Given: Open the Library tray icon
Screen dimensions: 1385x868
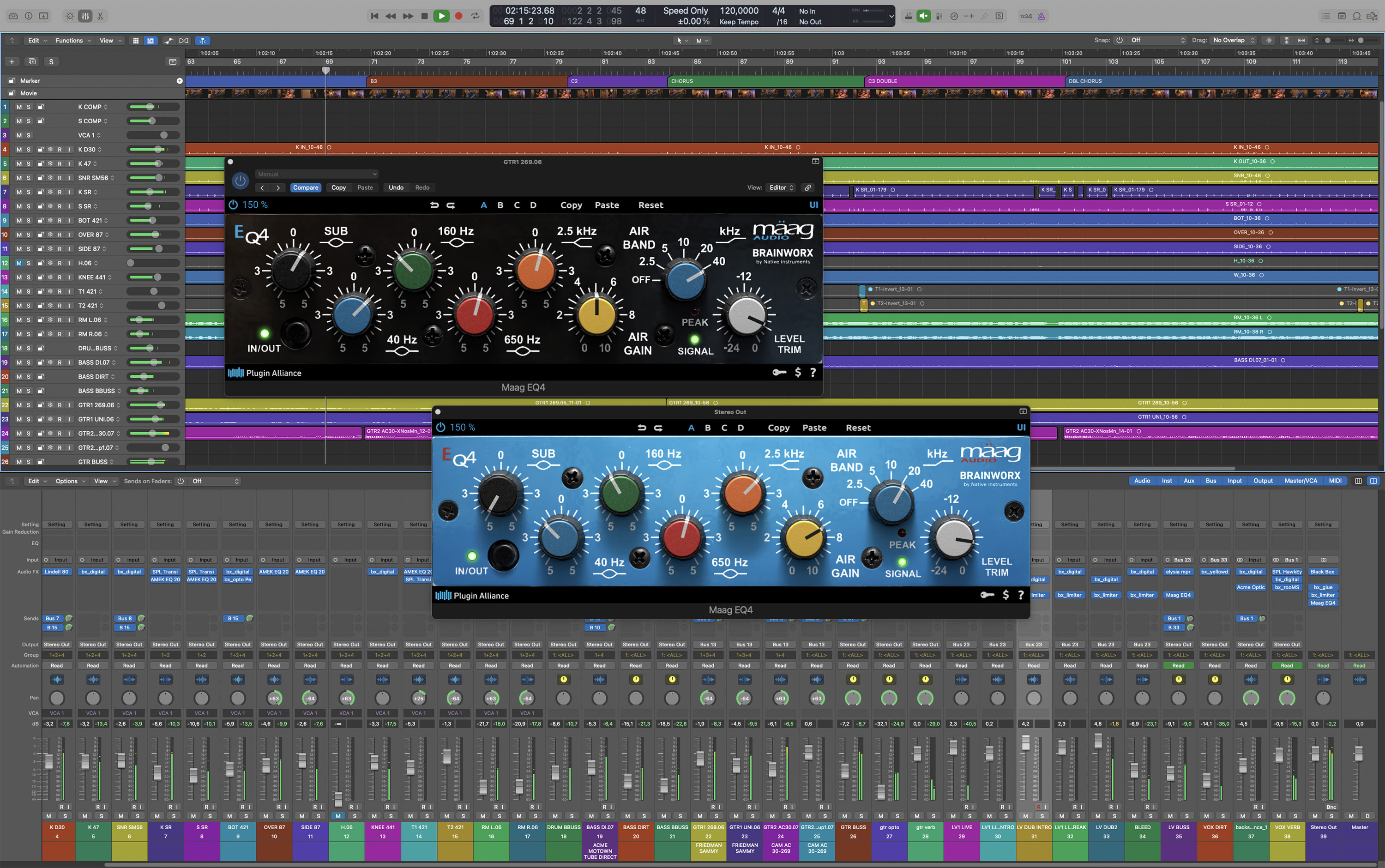Looking at the screenshot, I should [x=13, y=16].
